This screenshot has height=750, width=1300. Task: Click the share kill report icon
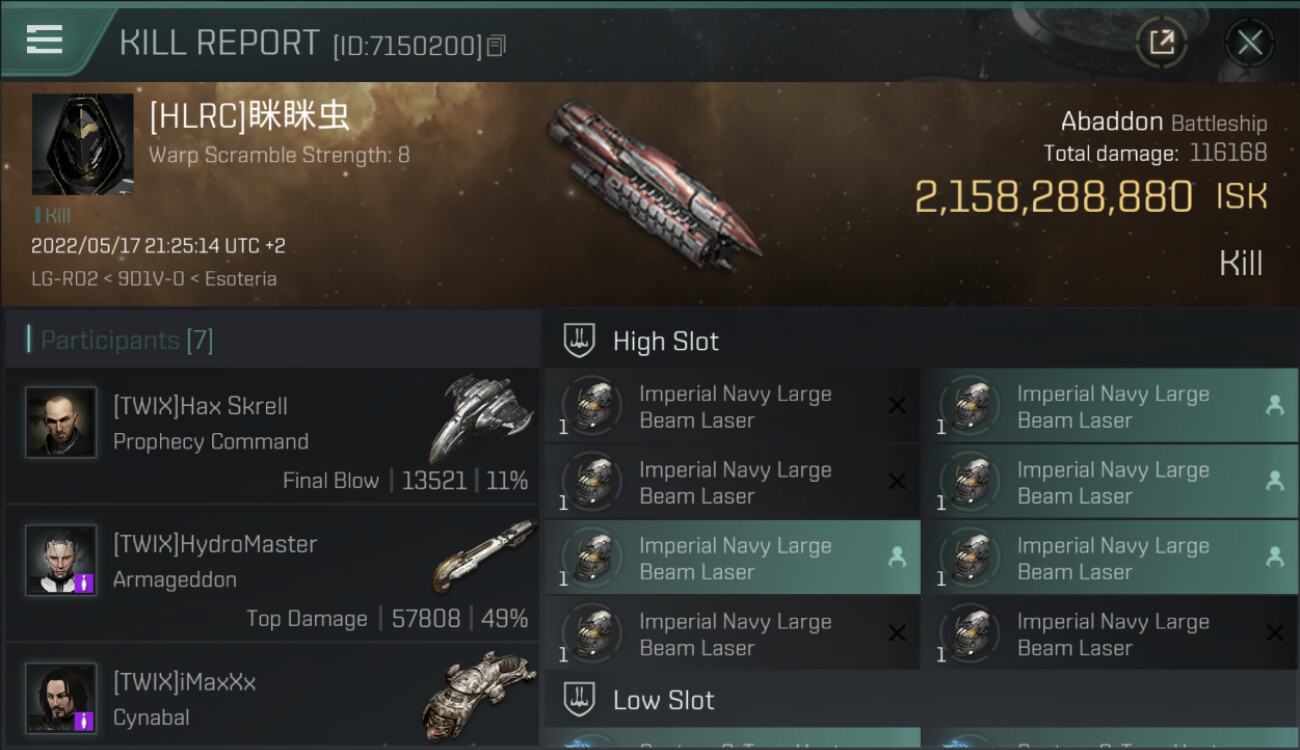tap(1161, 42)
